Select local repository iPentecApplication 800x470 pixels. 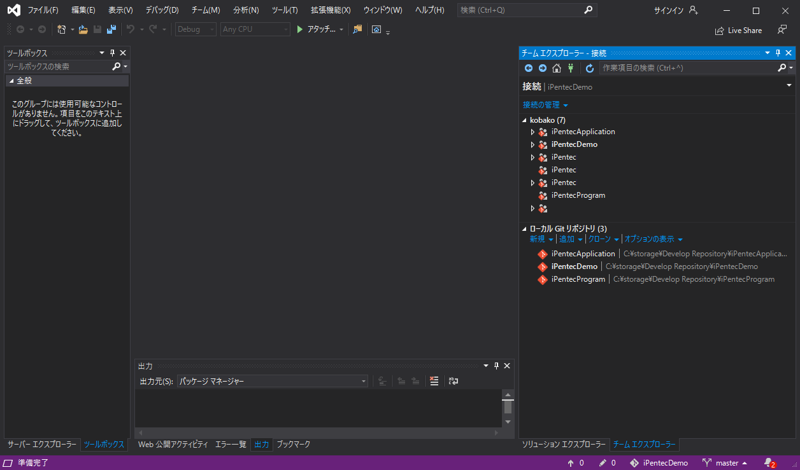pos(662,254)
